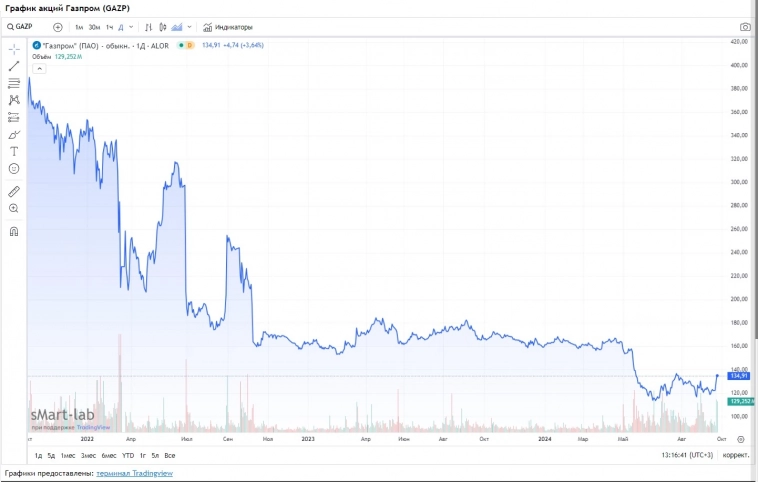Switch to 1м timeframe

click(79, 28)
